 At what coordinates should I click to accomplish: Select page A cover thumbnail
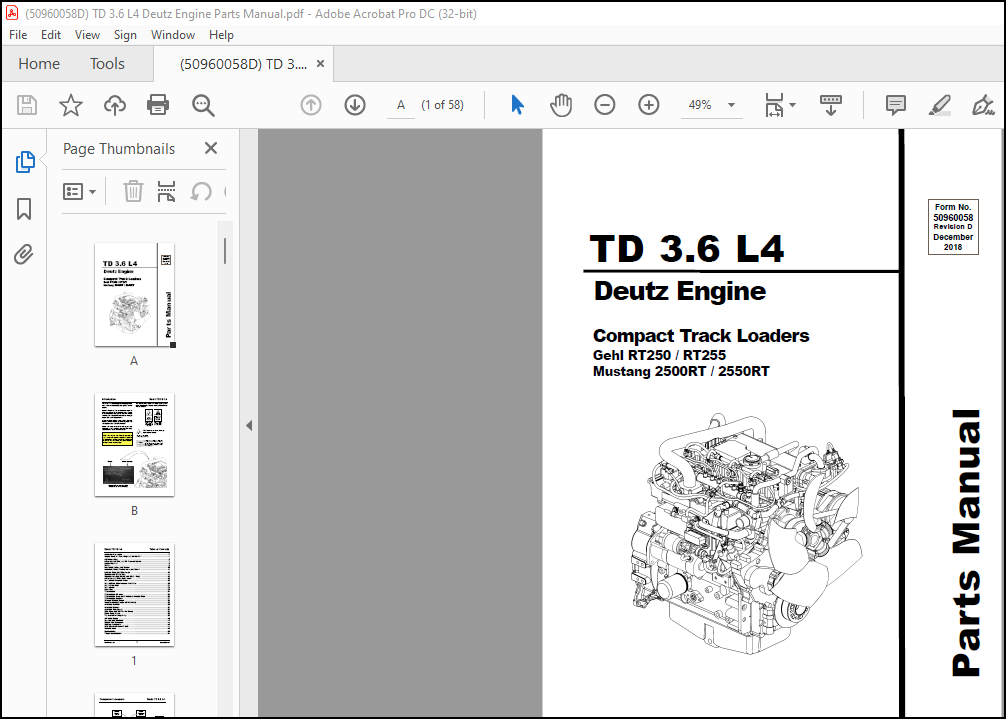134,294
